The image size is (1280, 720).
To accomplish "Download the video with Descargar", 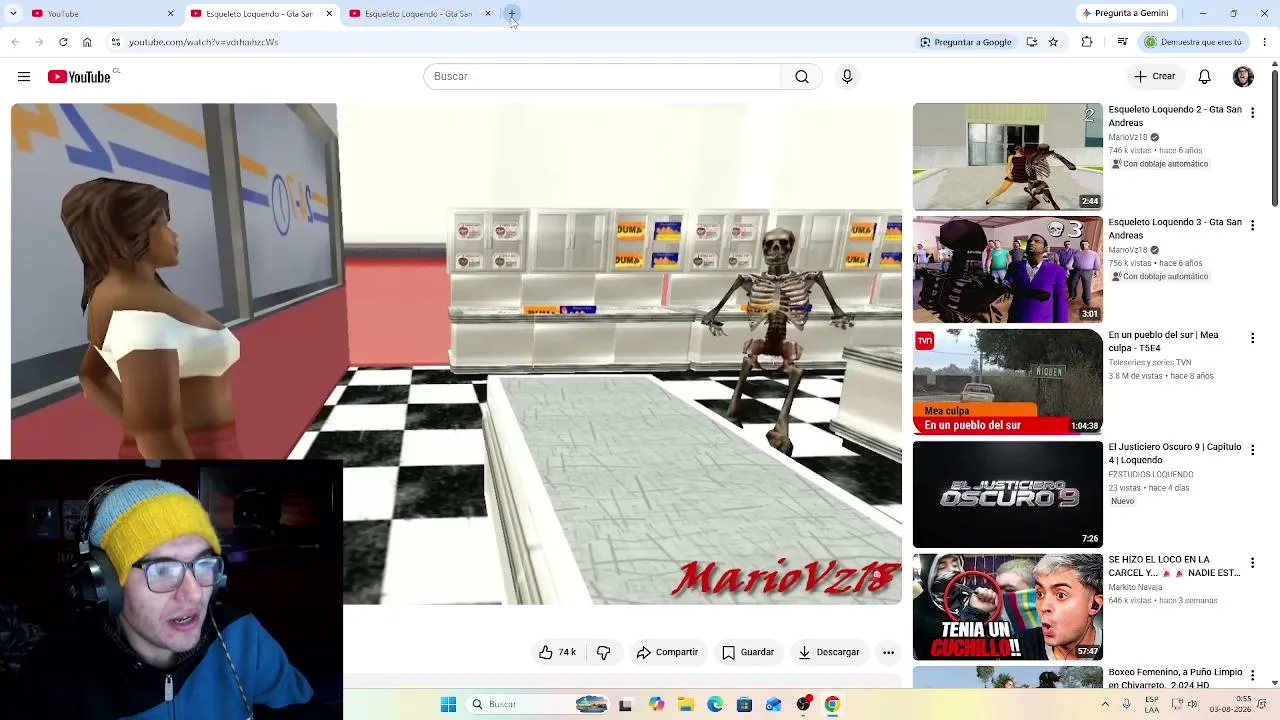I will (829, 652).
